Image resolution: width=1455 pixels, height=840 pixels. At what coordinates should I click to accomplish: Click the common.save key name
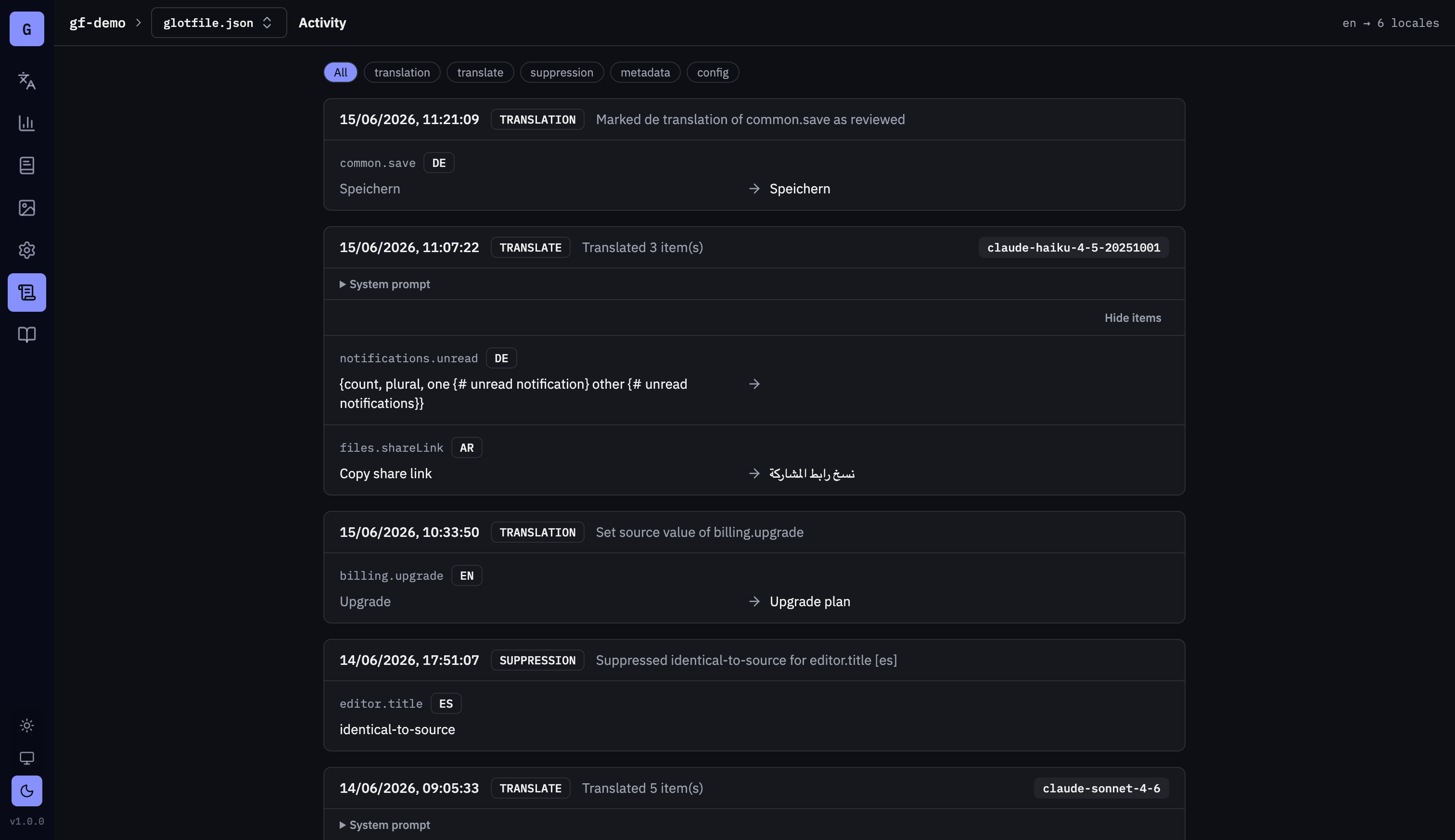point(377,163)
